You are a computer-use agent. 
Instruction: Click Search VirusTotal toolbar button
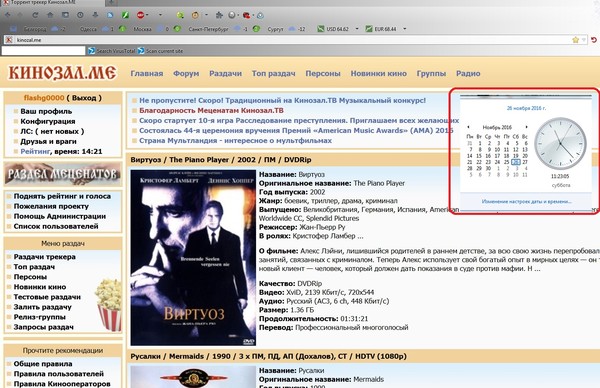pos(112,51)
